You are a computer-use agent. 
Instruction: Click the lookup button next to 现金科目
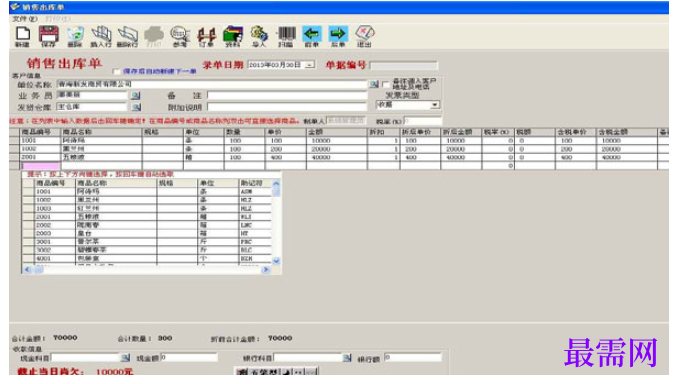coord(125,358)
